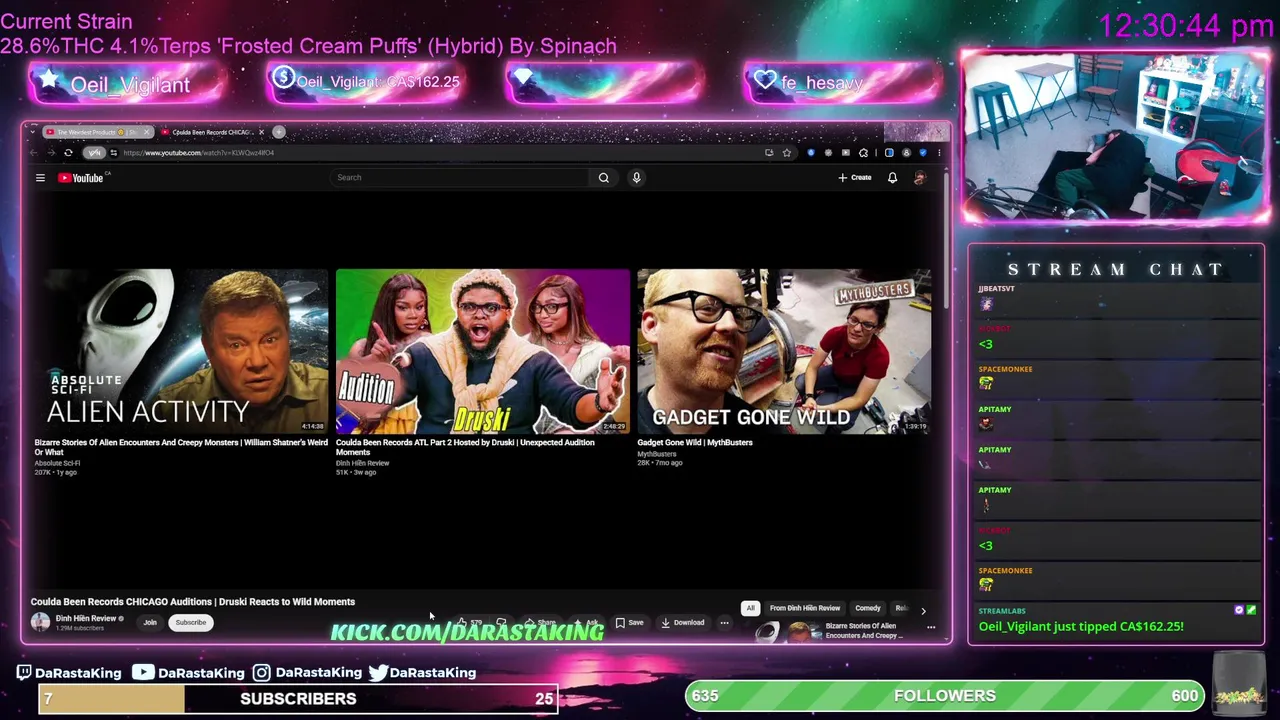Open Bizarre Stories Of Alien Encounters title link

coord(181,447)
